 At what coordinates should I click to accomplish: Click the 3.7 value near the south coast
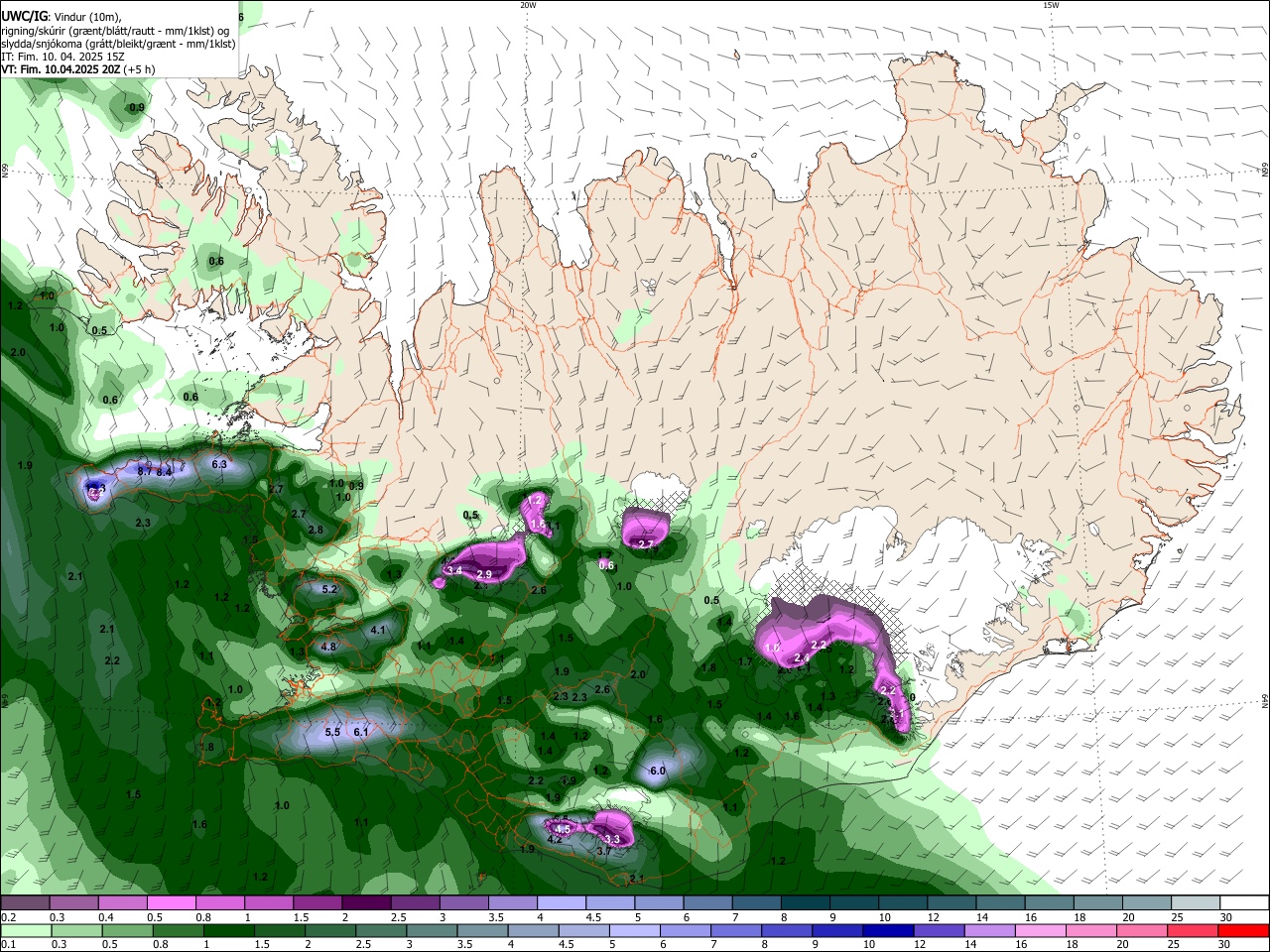(604, 851)
